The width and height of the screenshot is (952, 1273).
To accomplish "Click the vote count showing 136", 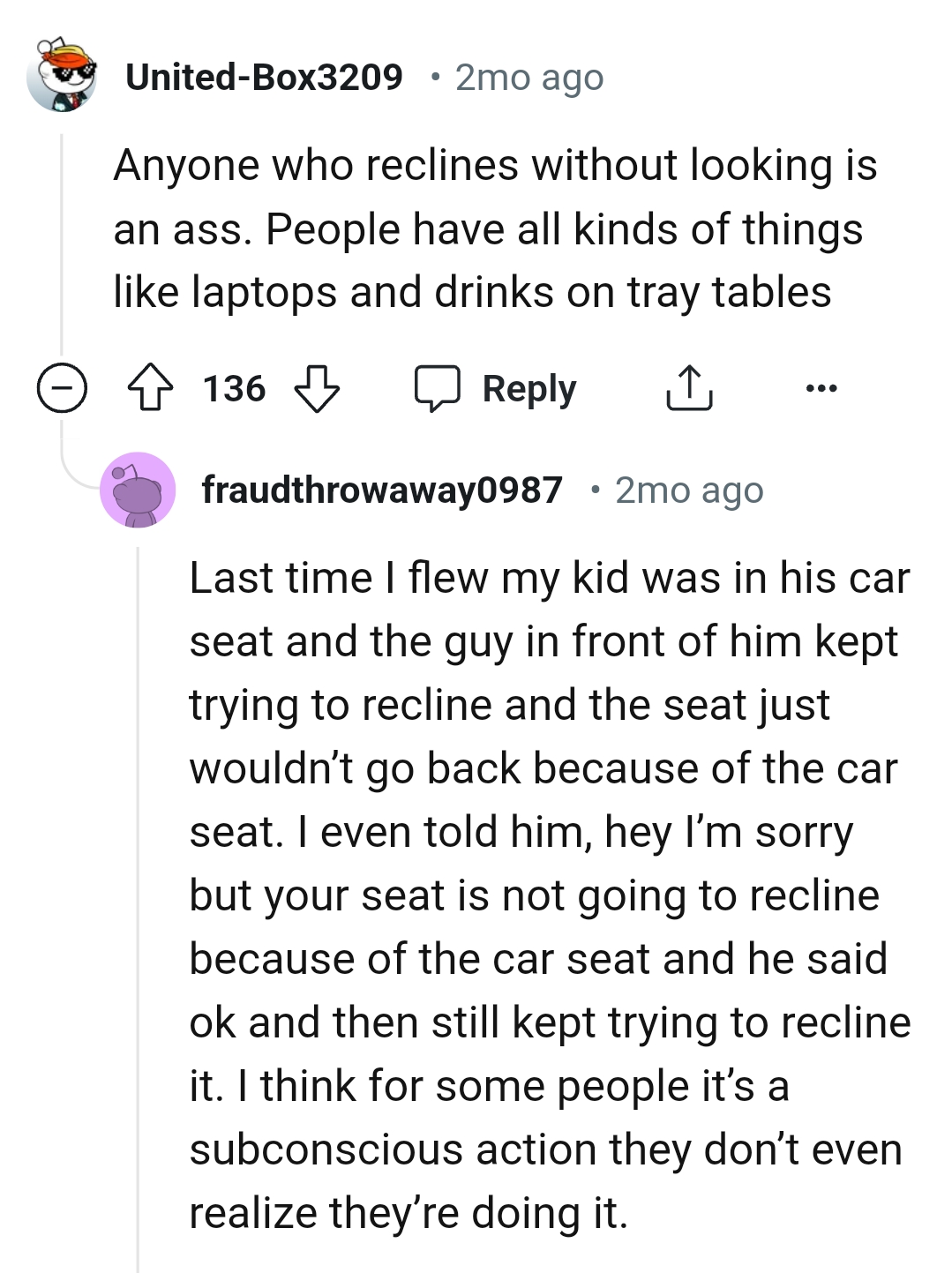I will 234,388.
